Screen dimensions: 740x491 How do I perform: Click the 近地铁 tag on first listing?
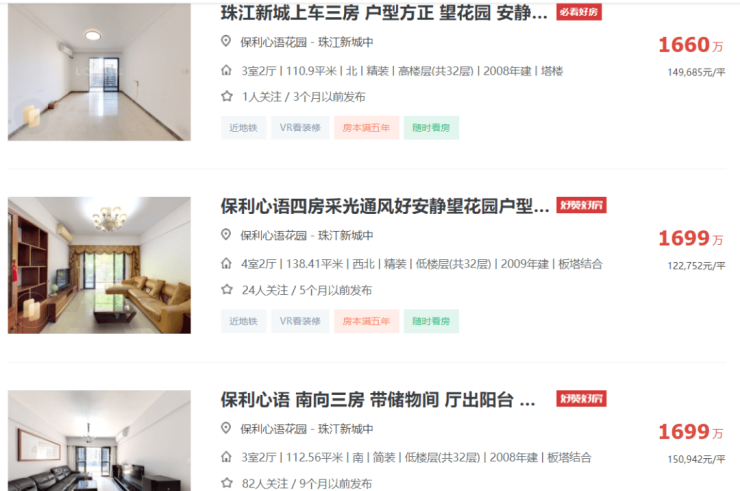coord(244,127)
